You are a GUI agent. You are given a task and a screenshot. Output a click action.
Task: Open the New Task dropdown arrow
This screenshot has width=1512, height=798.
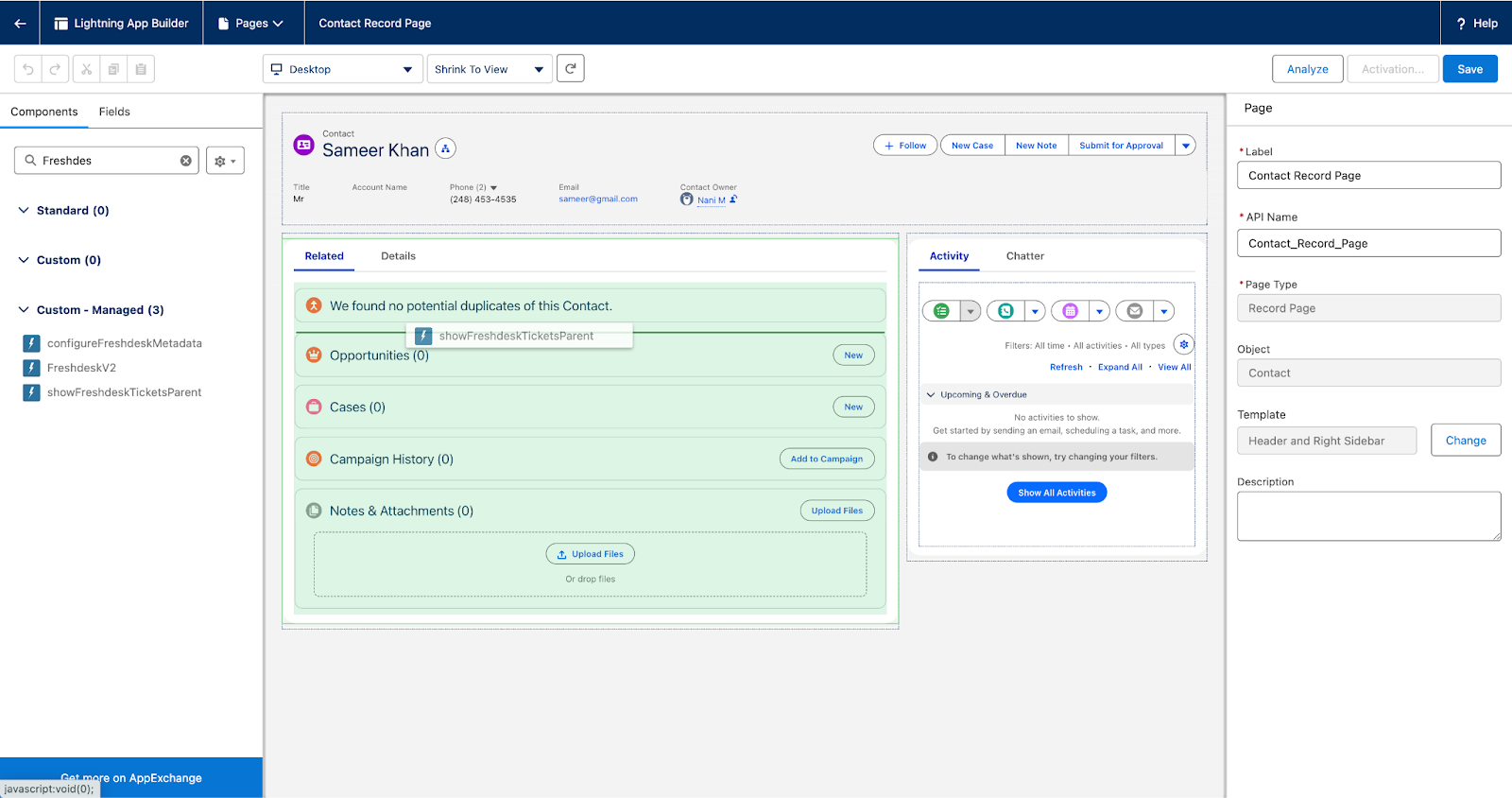coord(971,311)
